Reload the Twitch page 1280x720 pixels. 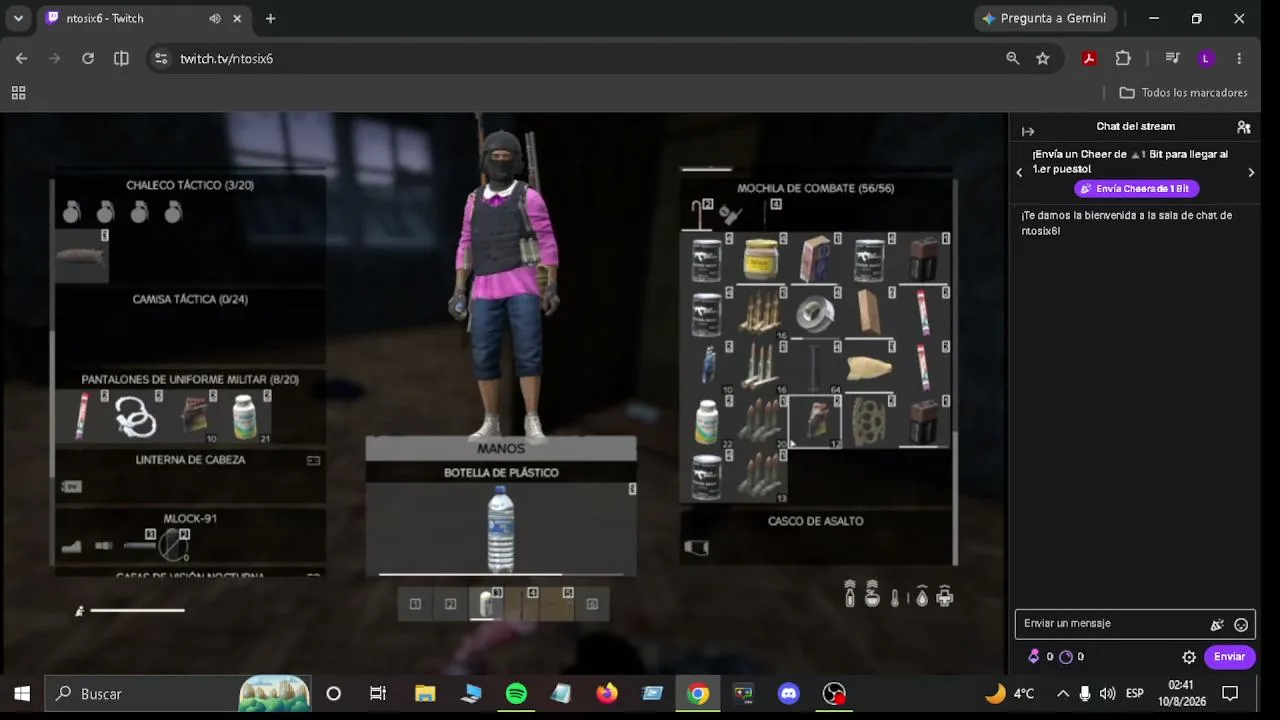tap(88, 58)
